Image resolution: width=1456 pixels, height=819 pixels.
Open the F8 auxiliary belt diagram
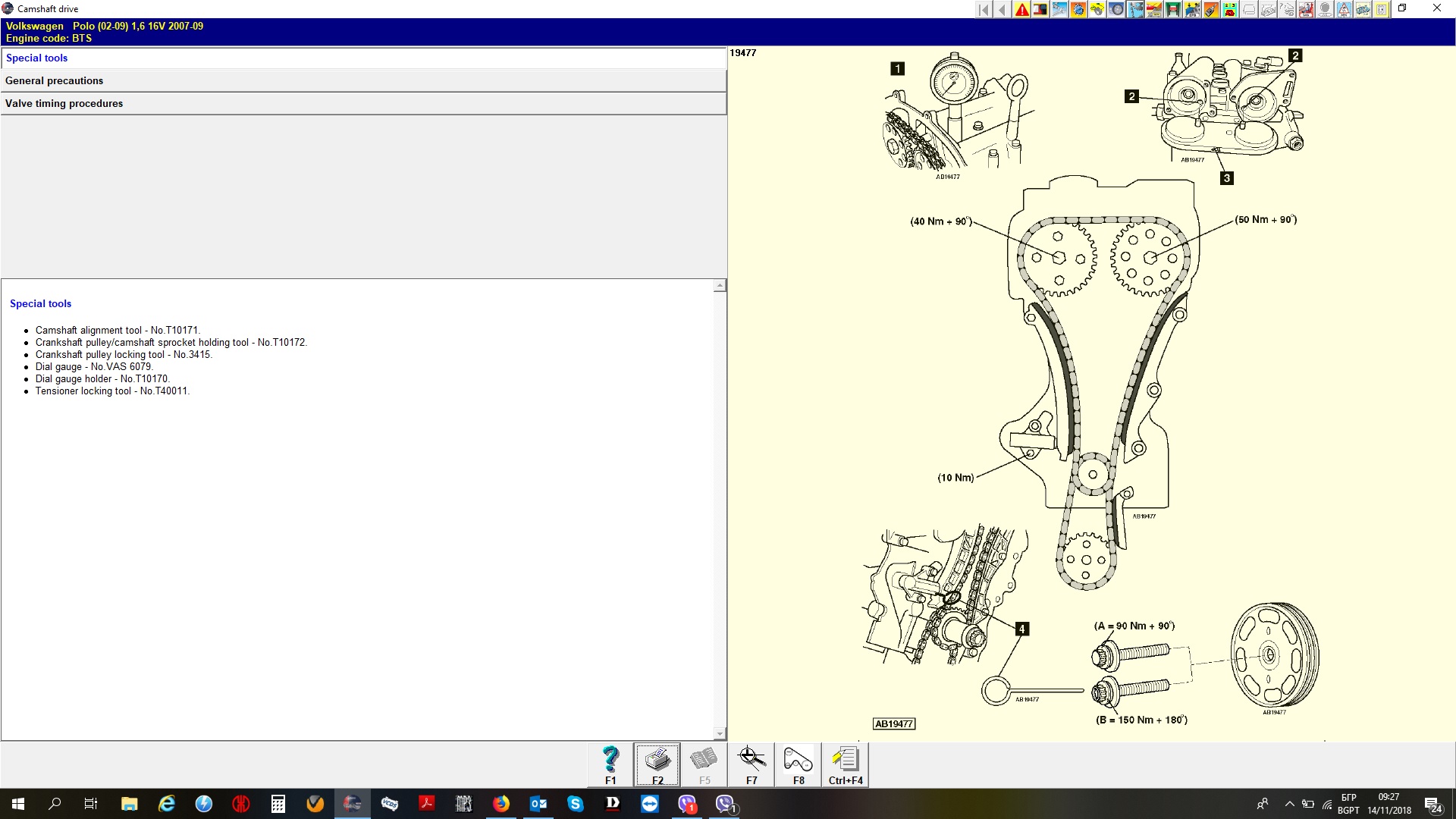point(799,764)
